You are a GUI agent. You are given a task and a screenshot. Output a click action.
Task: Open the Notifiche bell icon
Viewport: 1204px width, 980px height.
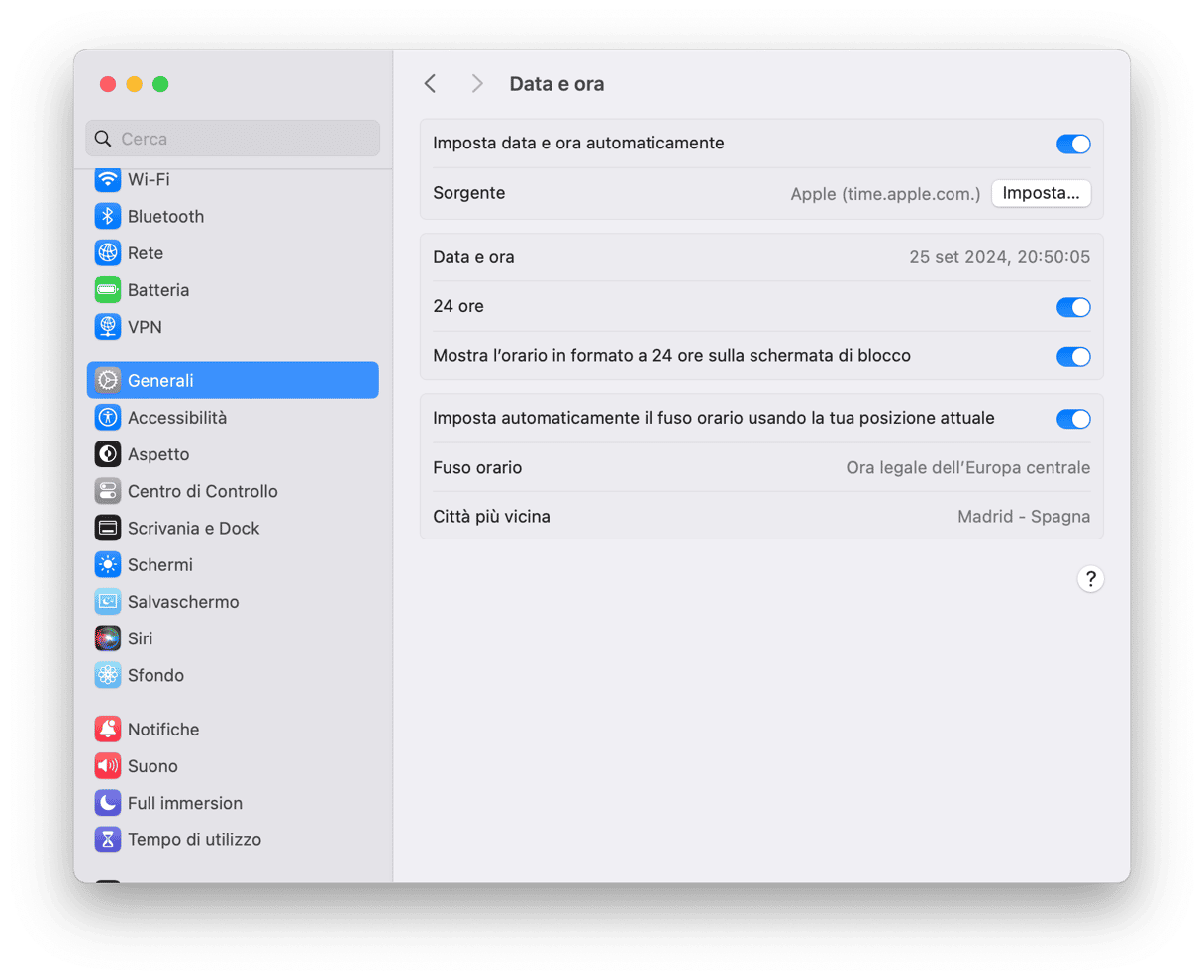[108, 729]
